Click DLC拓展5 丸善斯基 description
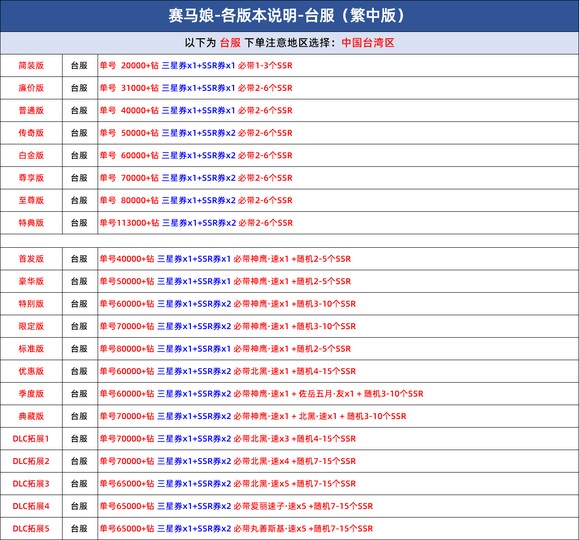This screenshot has height=540, width=579. click(x=236, y=529)
